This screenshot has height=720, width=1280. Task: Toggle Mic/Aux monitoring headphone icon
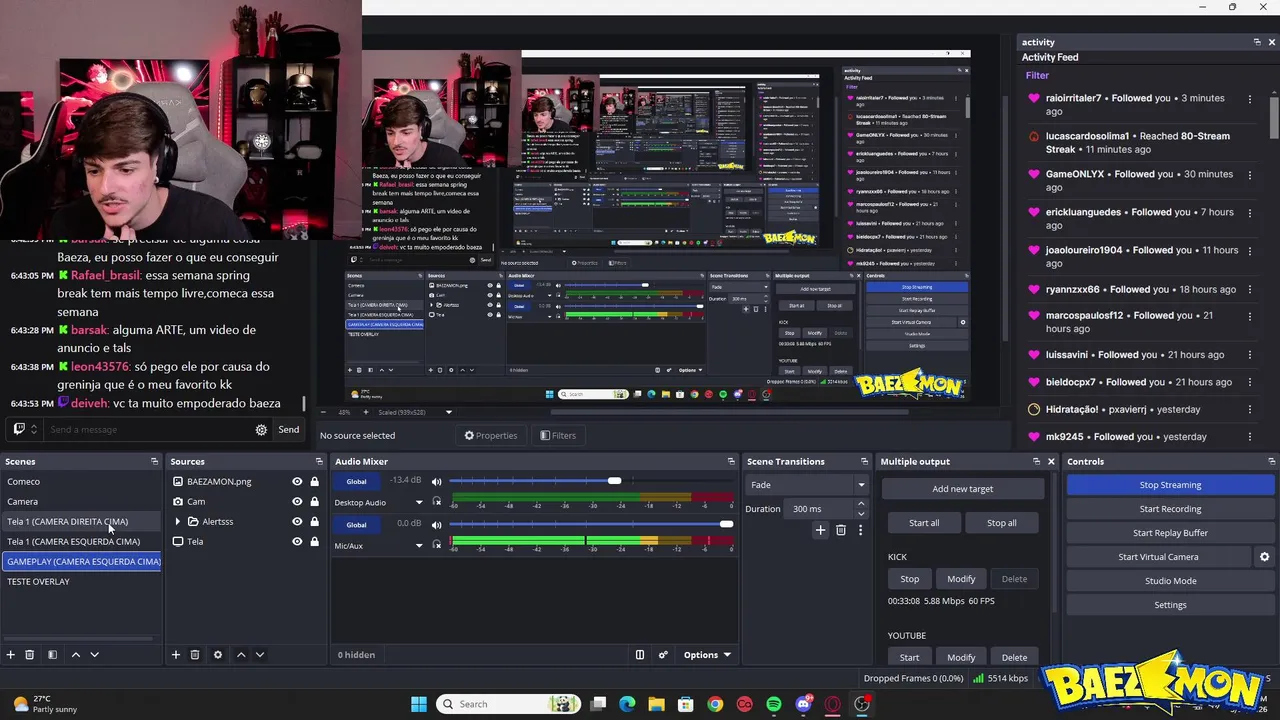click(436, 545)
